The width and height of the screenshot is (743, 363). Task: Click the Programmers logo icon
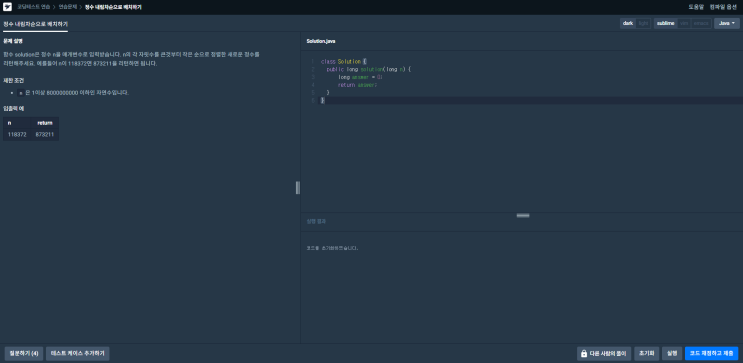[x=8, y=7]
